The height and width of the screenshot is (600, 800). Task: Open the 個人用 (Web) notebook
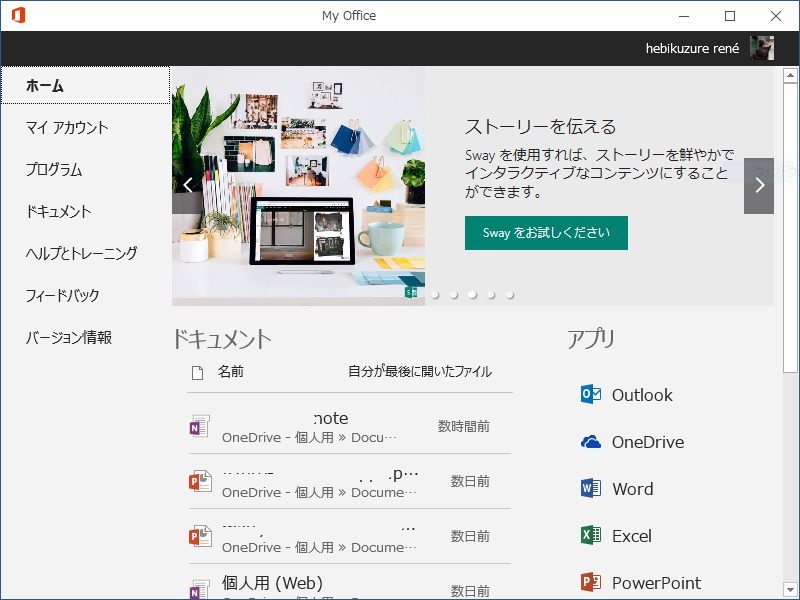pos(272,583)
